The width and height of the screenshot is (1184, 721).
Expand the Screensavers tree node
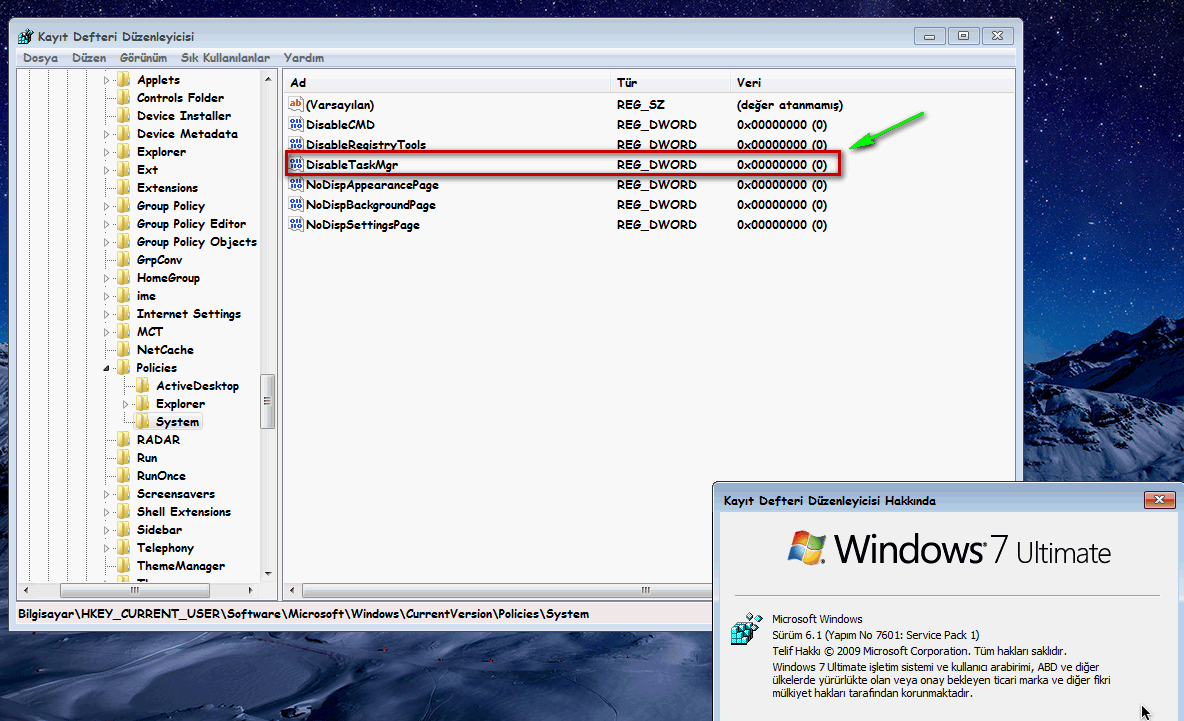pos(106,495)
